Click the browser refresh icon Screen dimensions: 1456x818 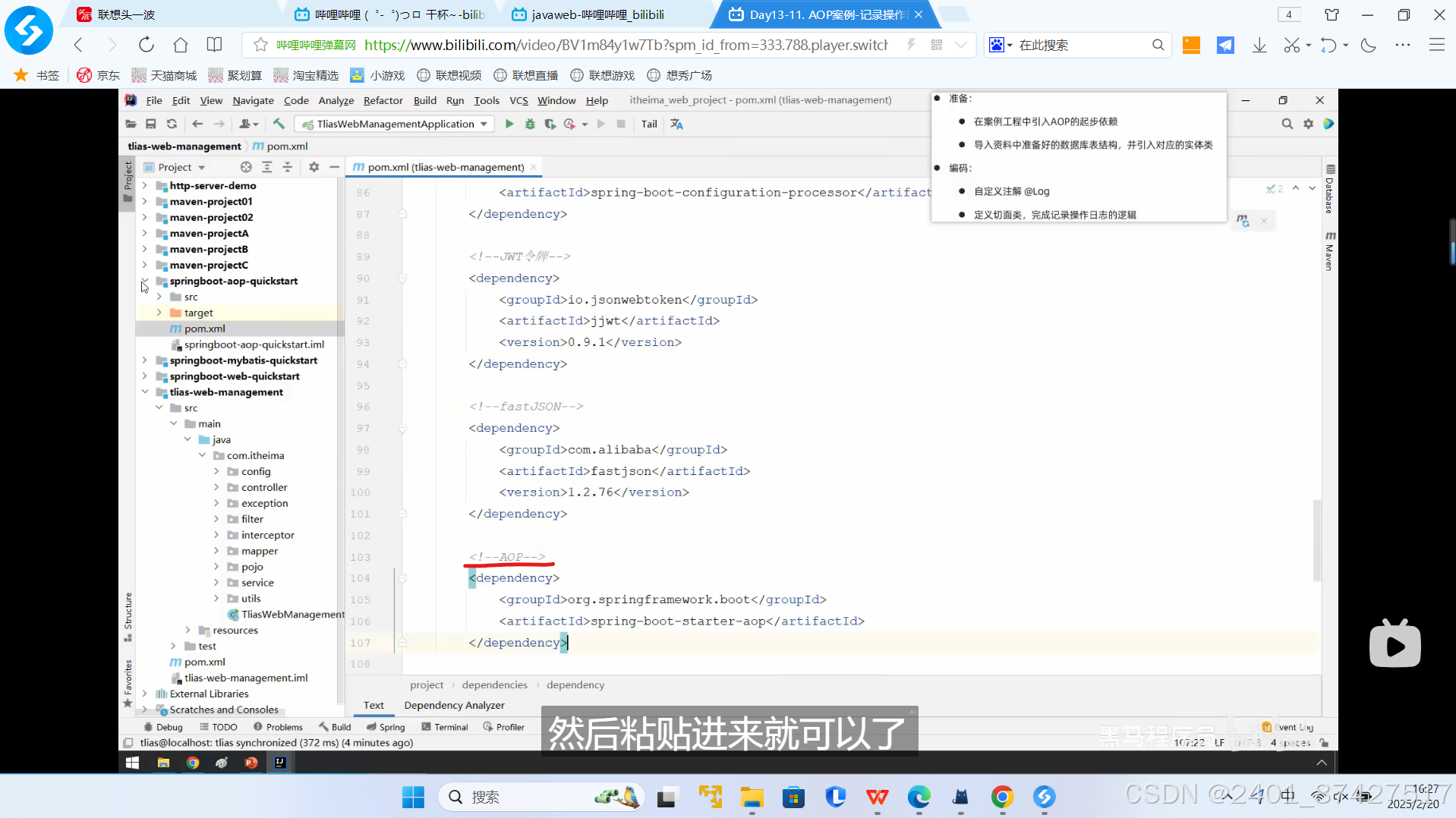point(146,45)
